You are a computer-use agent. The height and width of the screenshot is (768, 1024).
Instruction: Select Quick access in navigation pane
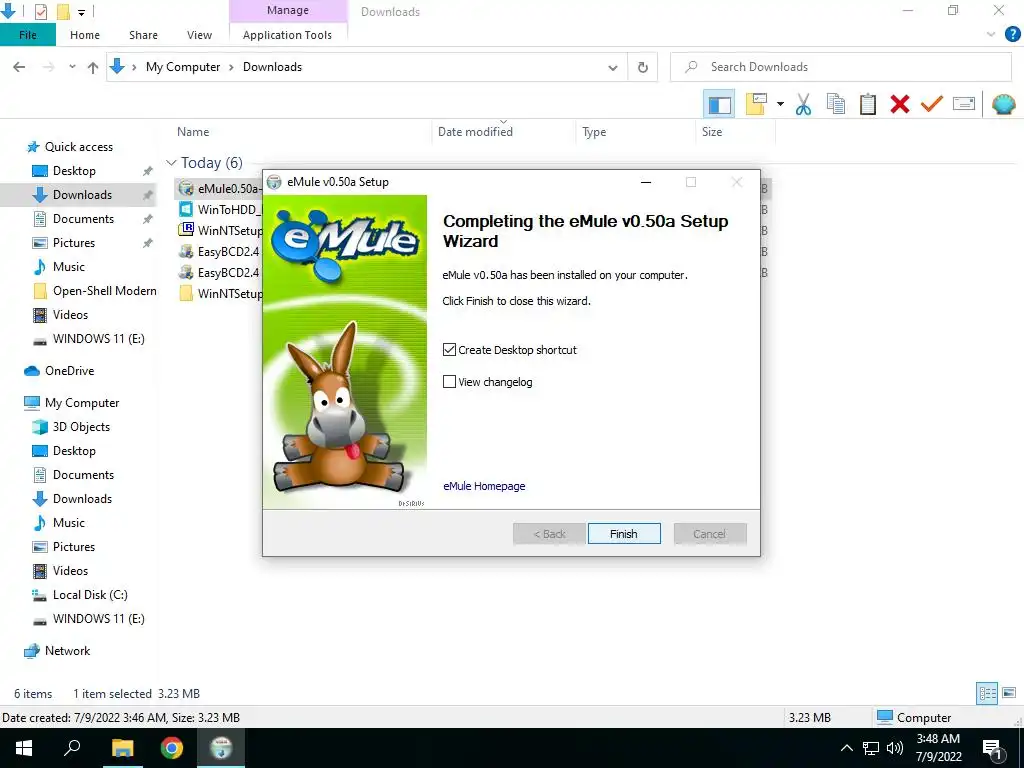click(x=78, y=147)
